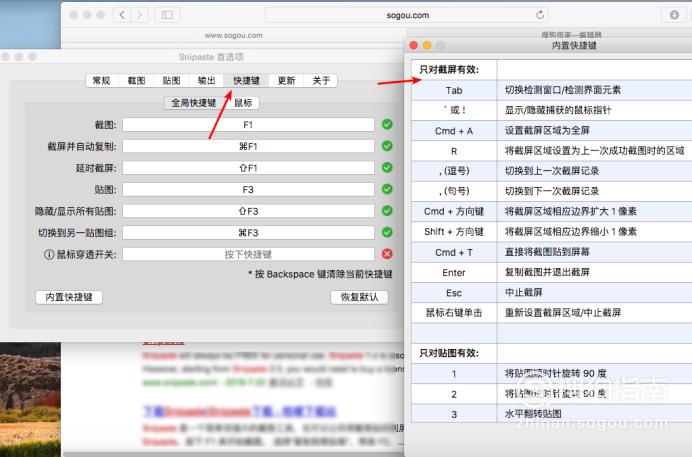Go forward in Safari toolbar
The height and width of the screenshot is (457, 692).
click(139, 15)
